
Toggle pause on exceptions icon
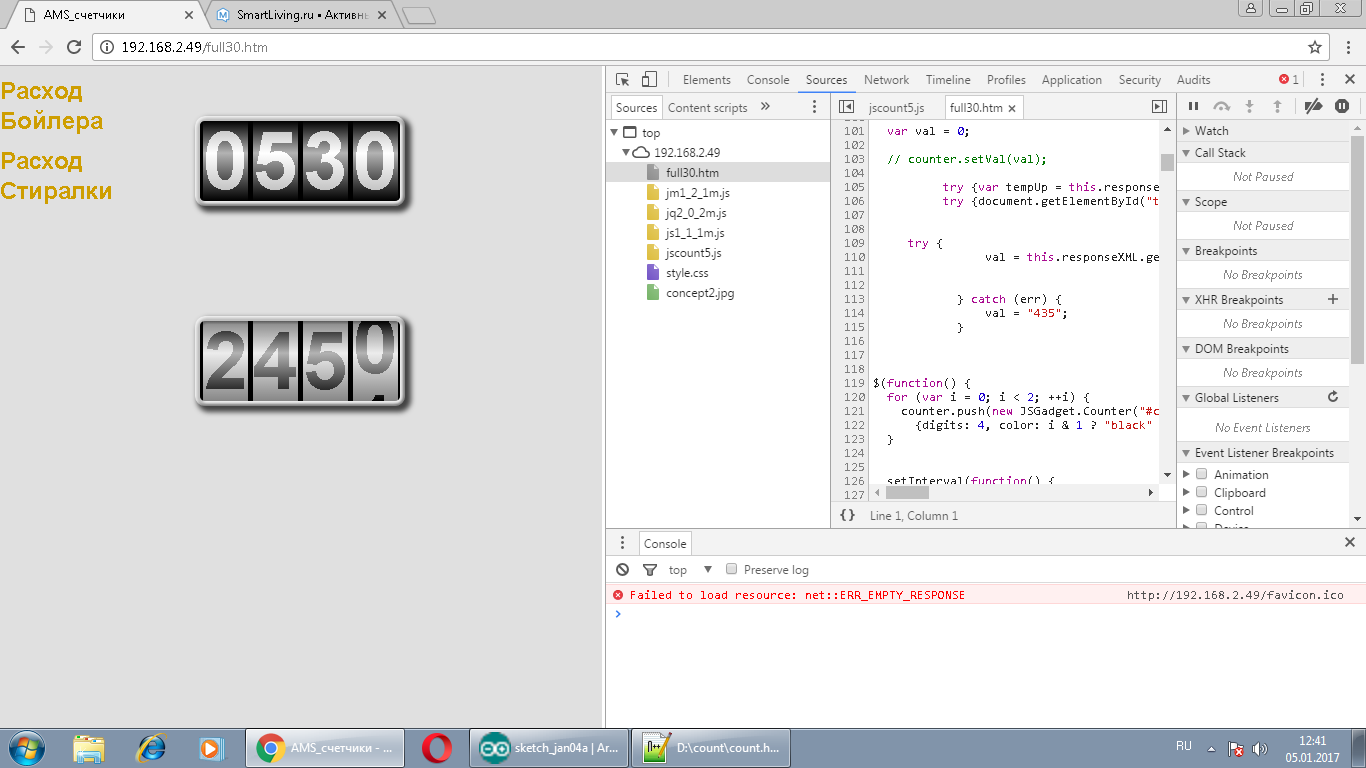1342,106
